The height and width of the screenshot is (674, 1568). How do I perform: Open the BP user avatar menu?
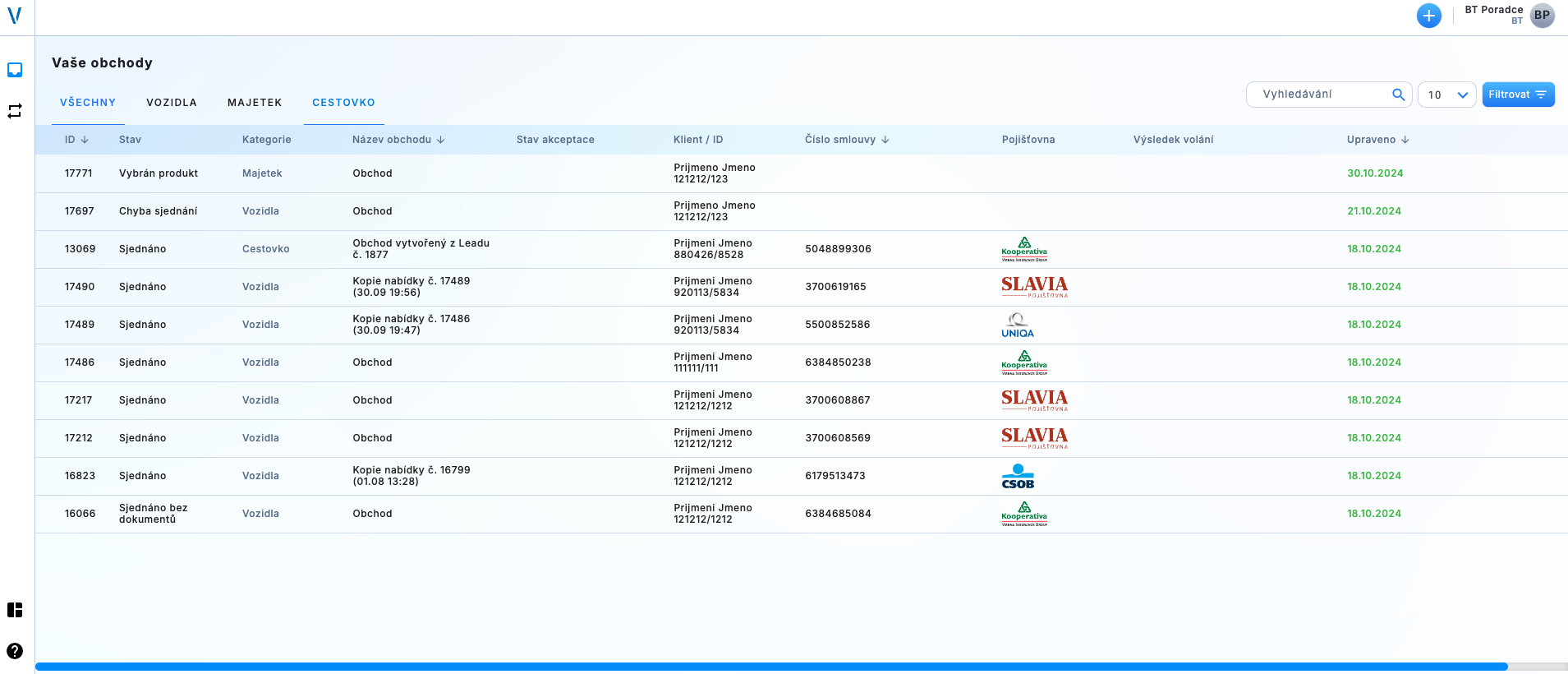(1542, 16)
